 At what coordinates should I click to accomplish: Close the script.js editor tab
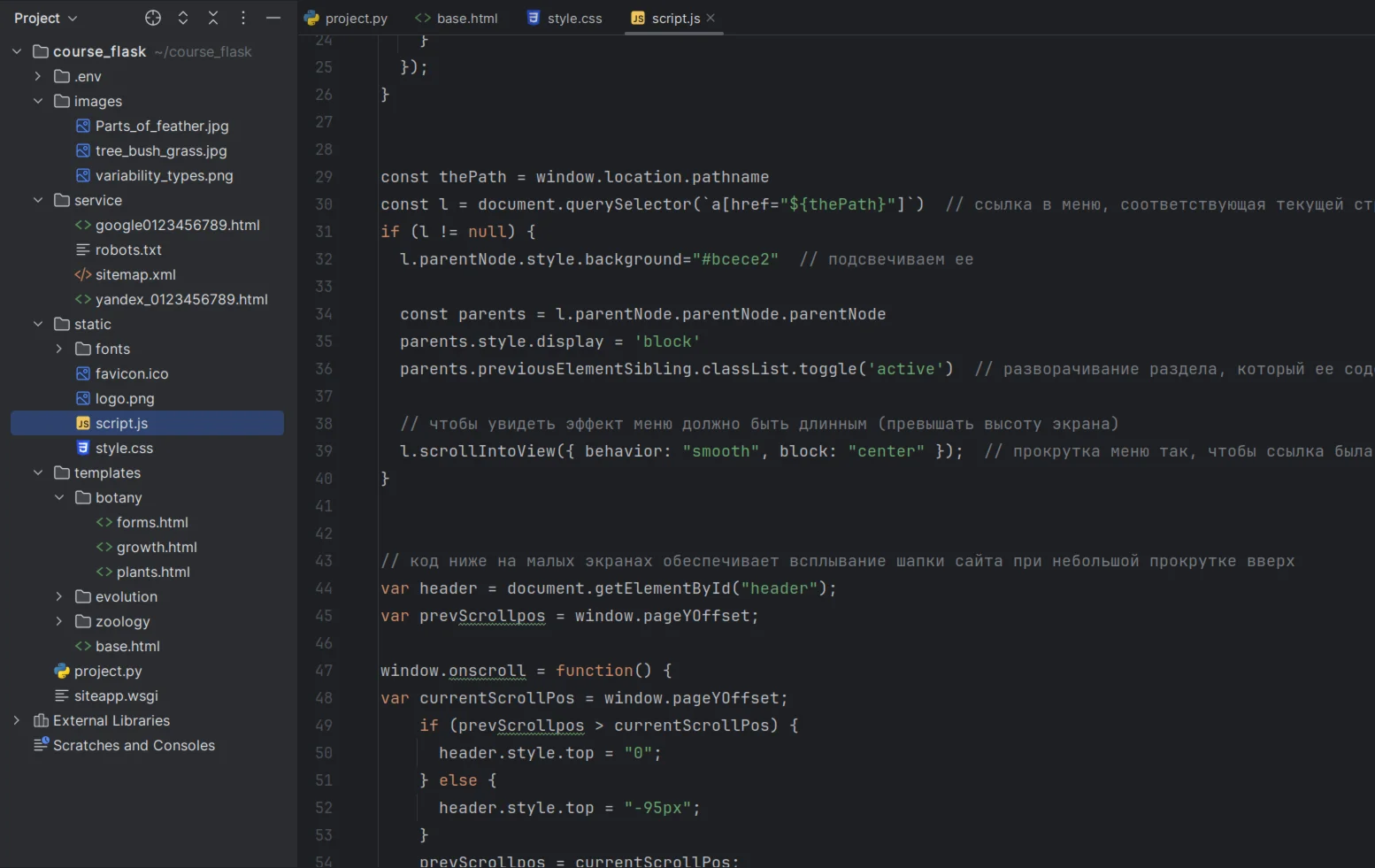pyautogui.click(x=711, y=18)
